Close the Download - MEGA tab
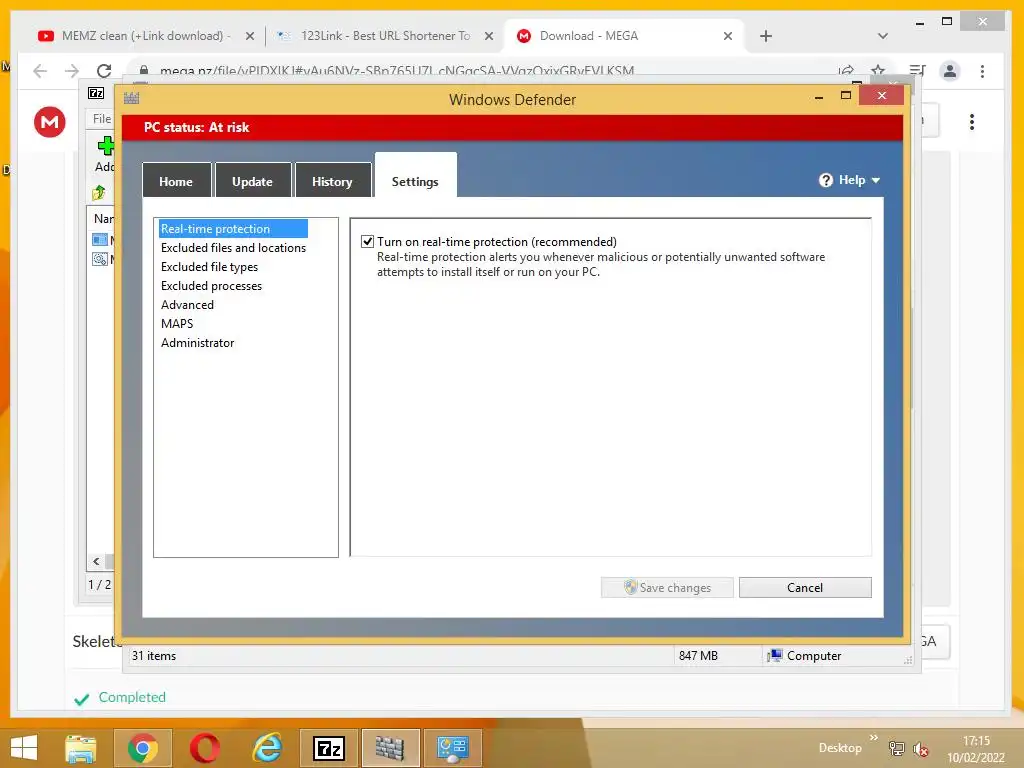The width and height of the screenshot is (1024, 768). 728,37
